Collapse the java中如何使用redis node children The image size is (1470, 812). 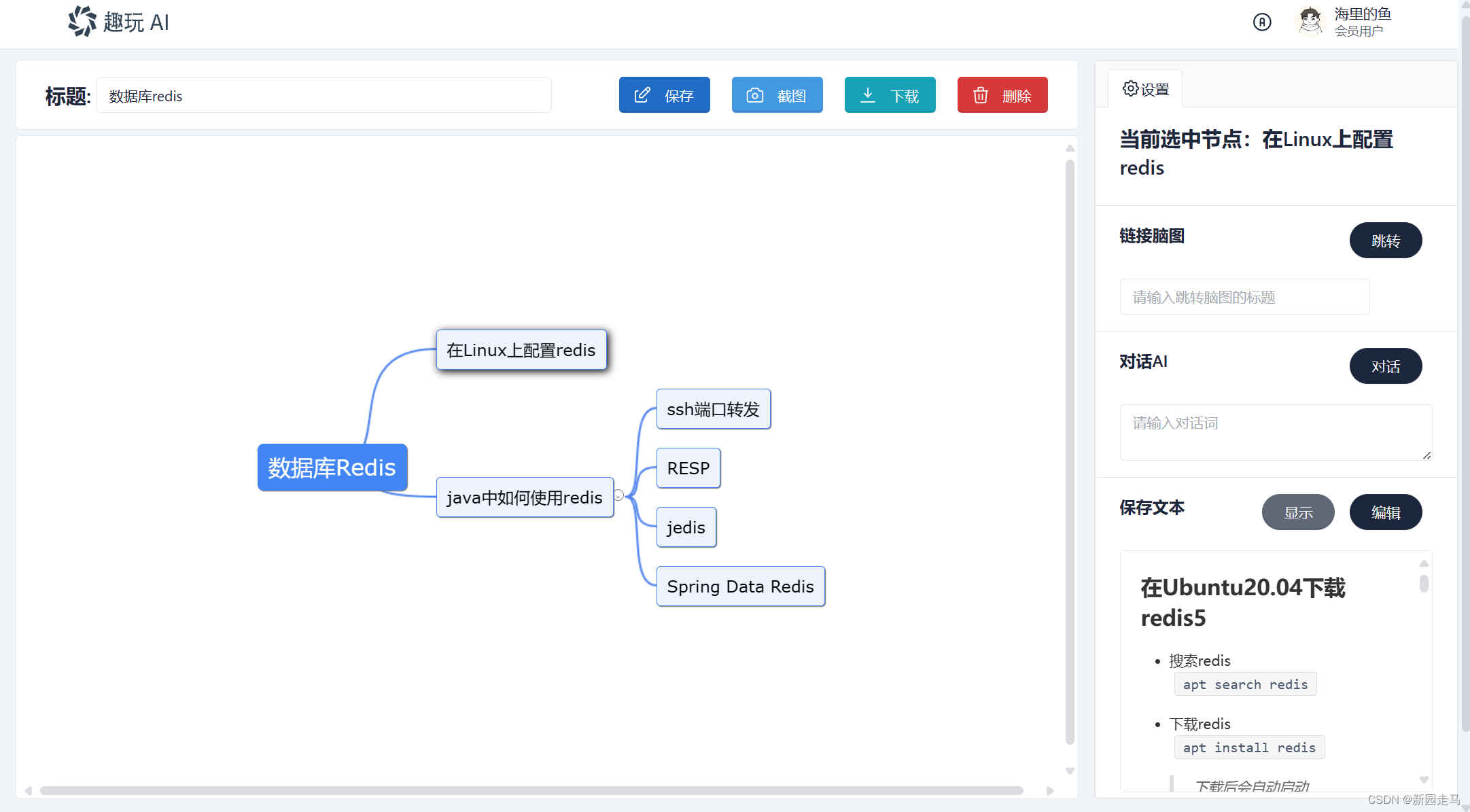tap(619, 495)
